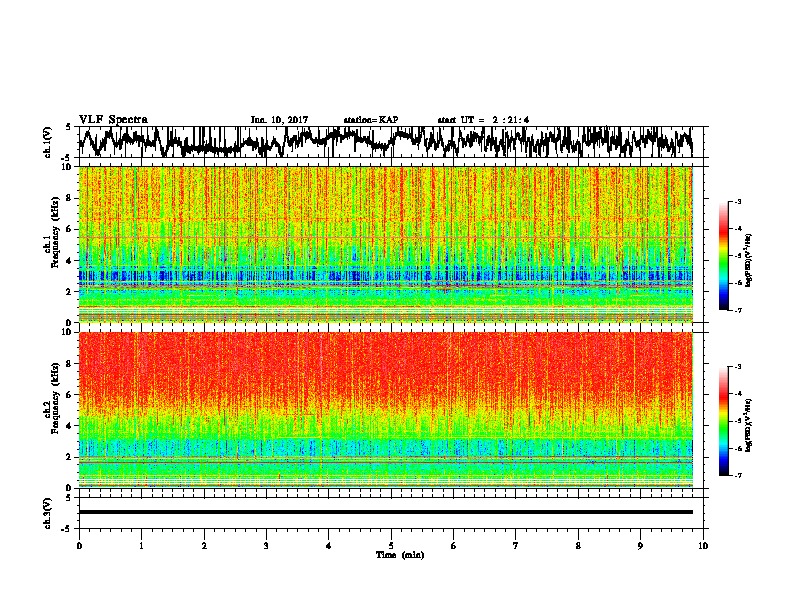Viewport: 792px width, 612px height.
Task: Click the "ch.3(V)" axis label
Action: 47,513
